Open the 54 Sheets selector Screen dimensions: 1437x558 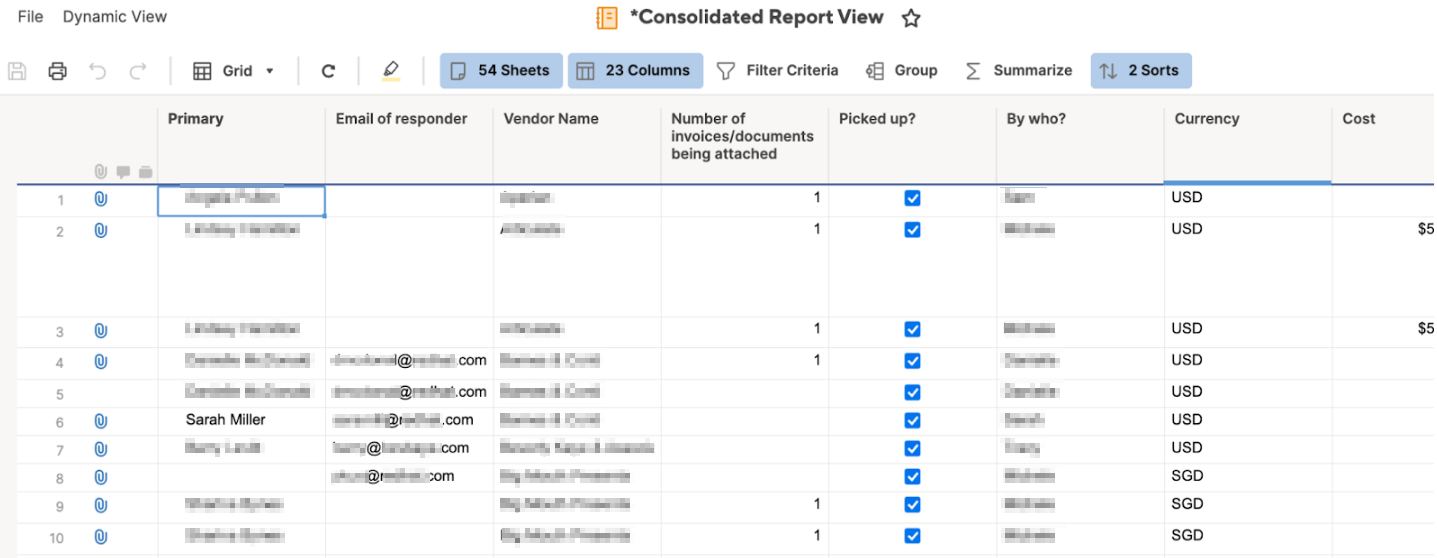click(501, 71)
